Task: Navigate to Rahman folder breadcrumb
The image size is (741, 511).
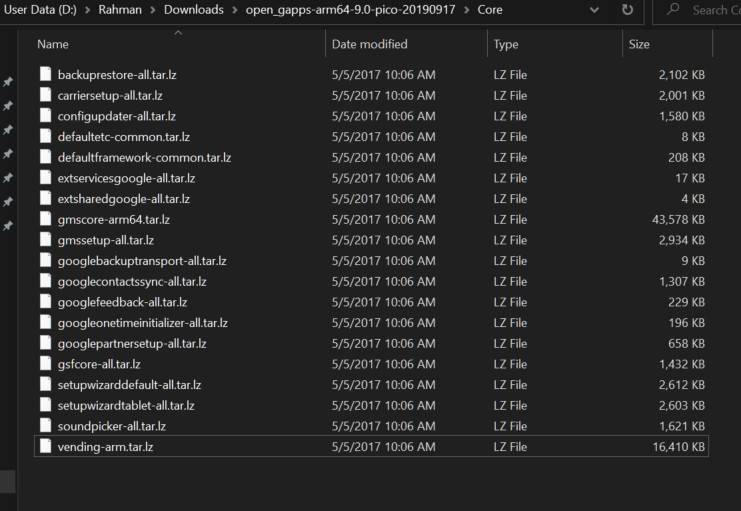Action: click(x=120, y=9)
